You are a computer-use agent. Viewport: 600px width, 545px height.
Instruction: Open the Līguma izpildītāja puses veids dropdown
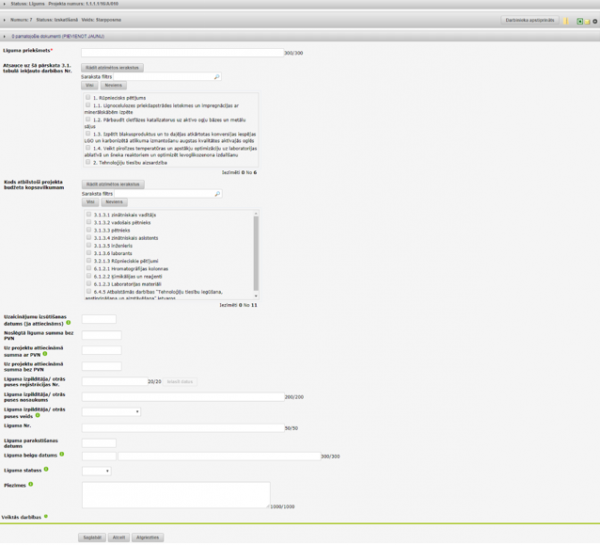point(110,411)
